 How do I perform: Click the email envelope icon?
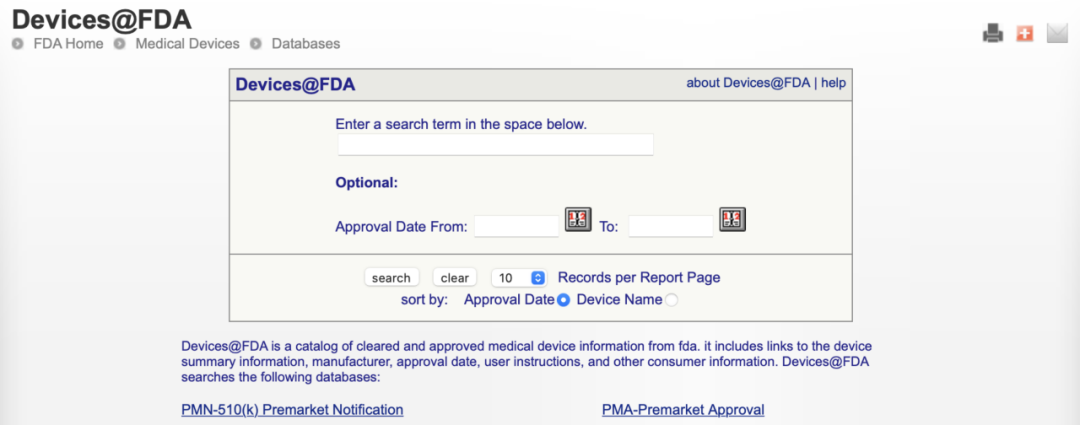click(1057, 33)
